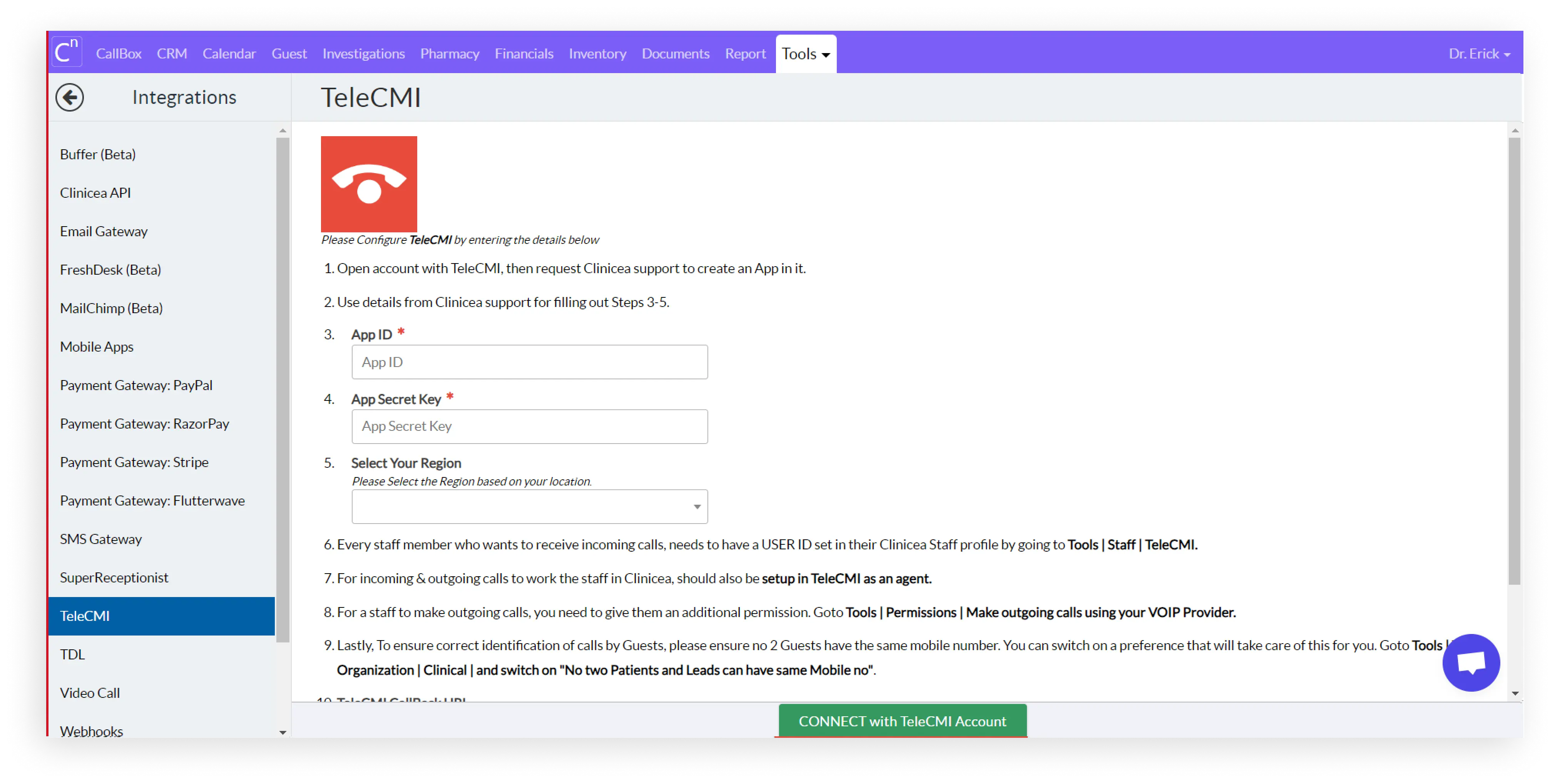Click CONNECT with TeleCMI Account button
The image size is (1555, 784).
902,721
